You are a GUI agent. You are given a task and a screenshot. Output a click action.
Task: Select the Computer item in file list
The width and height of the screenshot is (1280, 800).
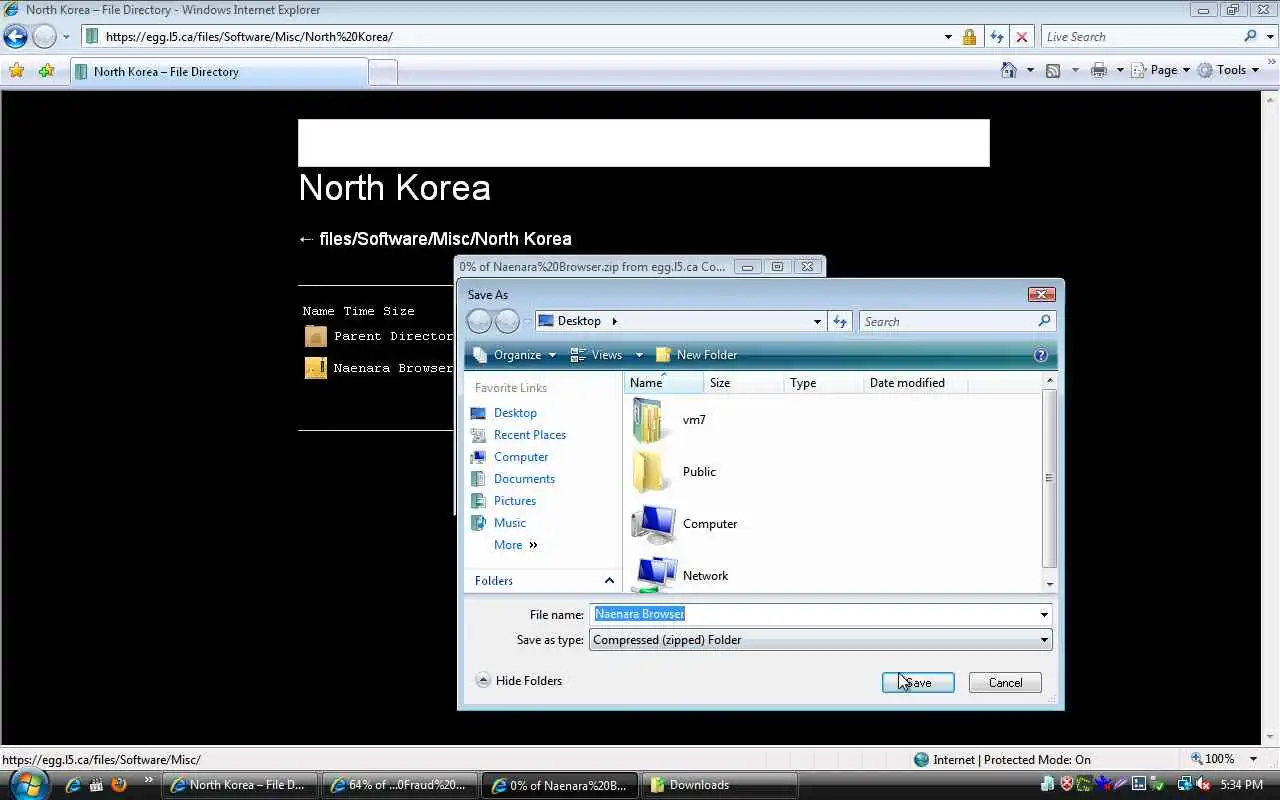click(709, 524)
